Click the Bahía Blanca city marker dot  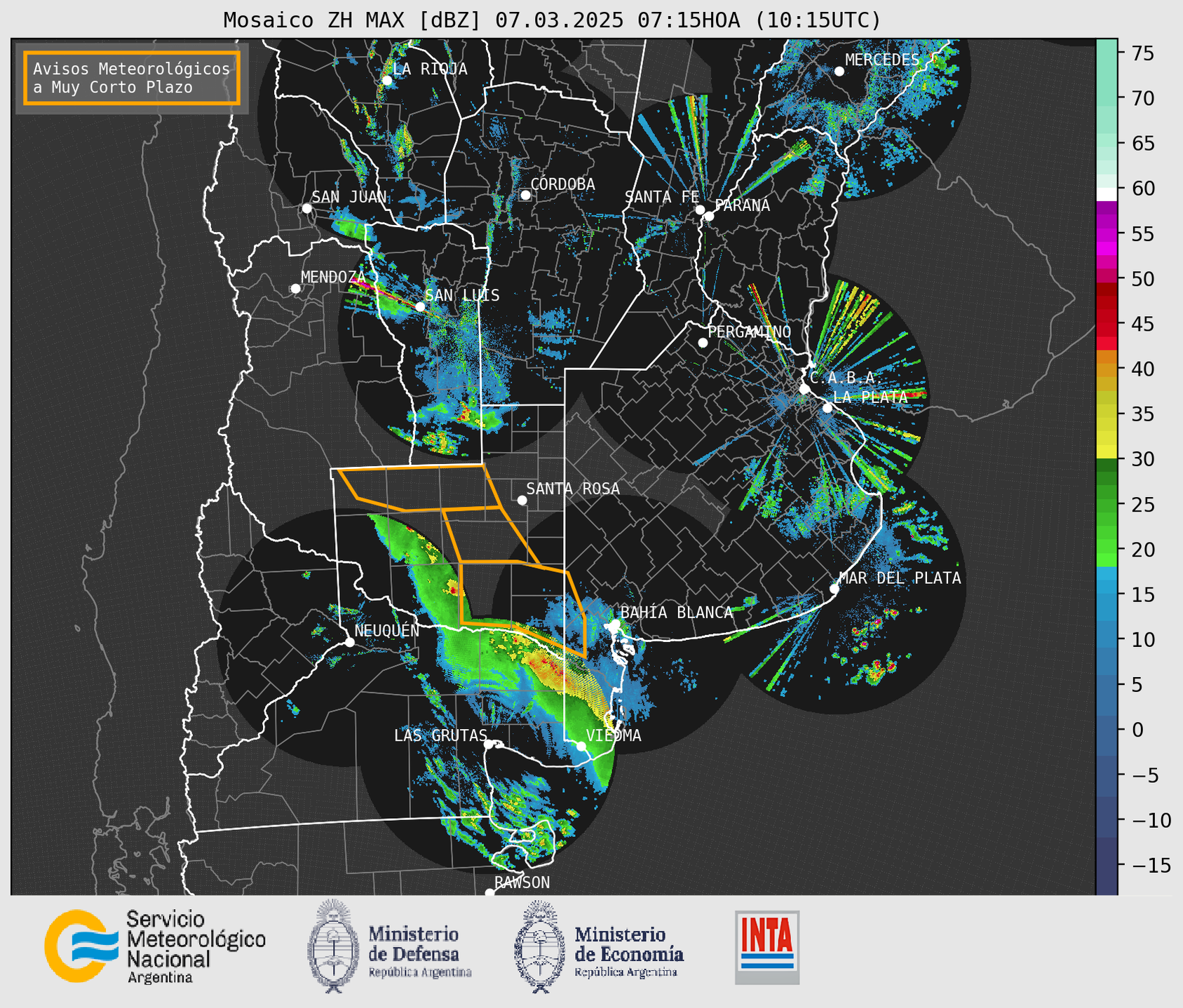click(x=614, y=624)
